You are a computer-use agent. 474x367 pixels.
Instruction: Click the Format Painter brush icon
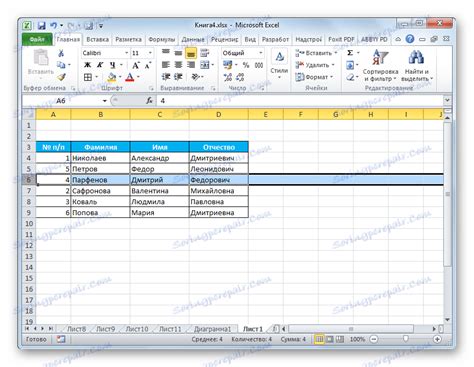tap(61, 77)
